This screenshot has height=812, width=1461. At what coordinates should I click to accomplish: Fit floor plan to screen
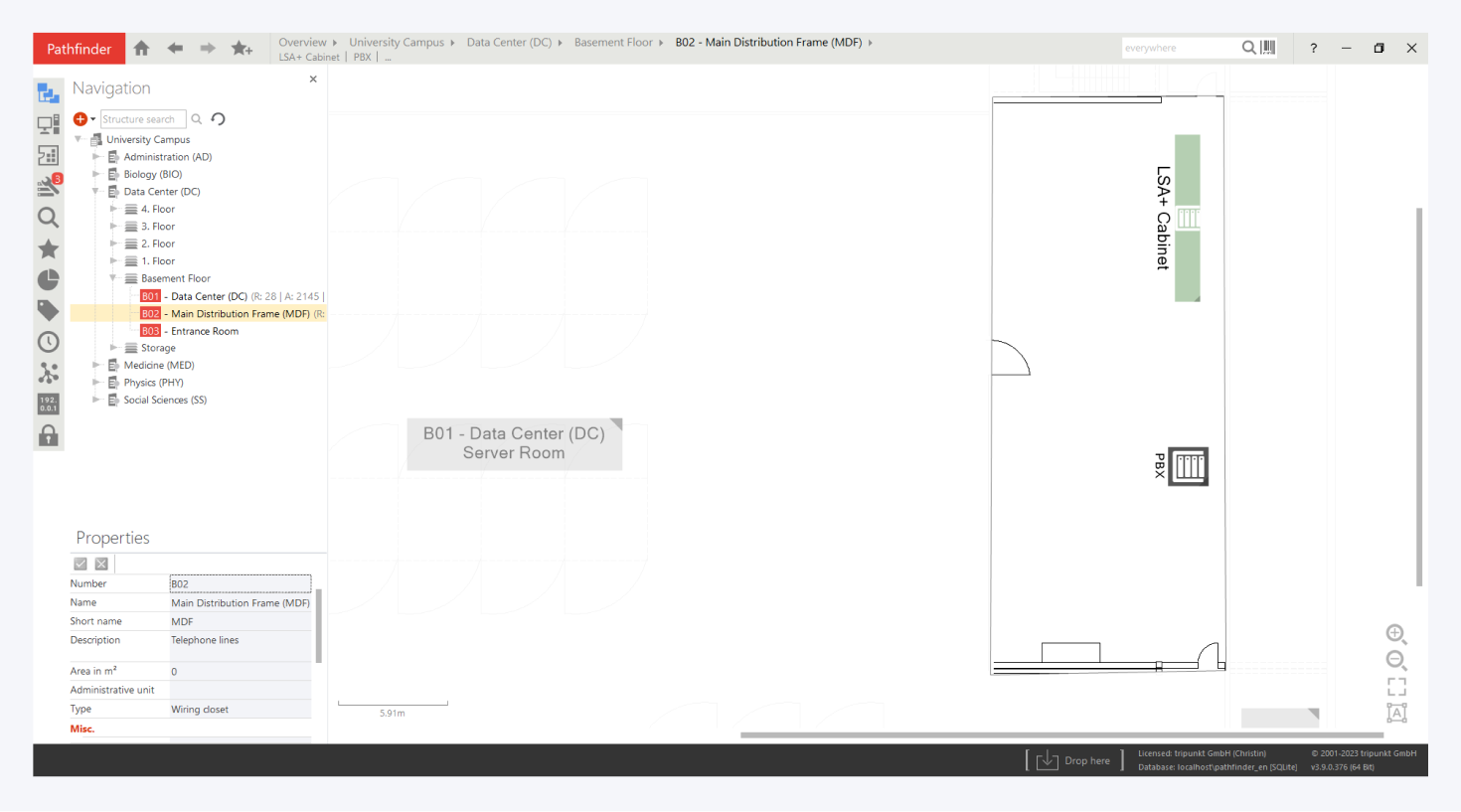point(1396,687)
